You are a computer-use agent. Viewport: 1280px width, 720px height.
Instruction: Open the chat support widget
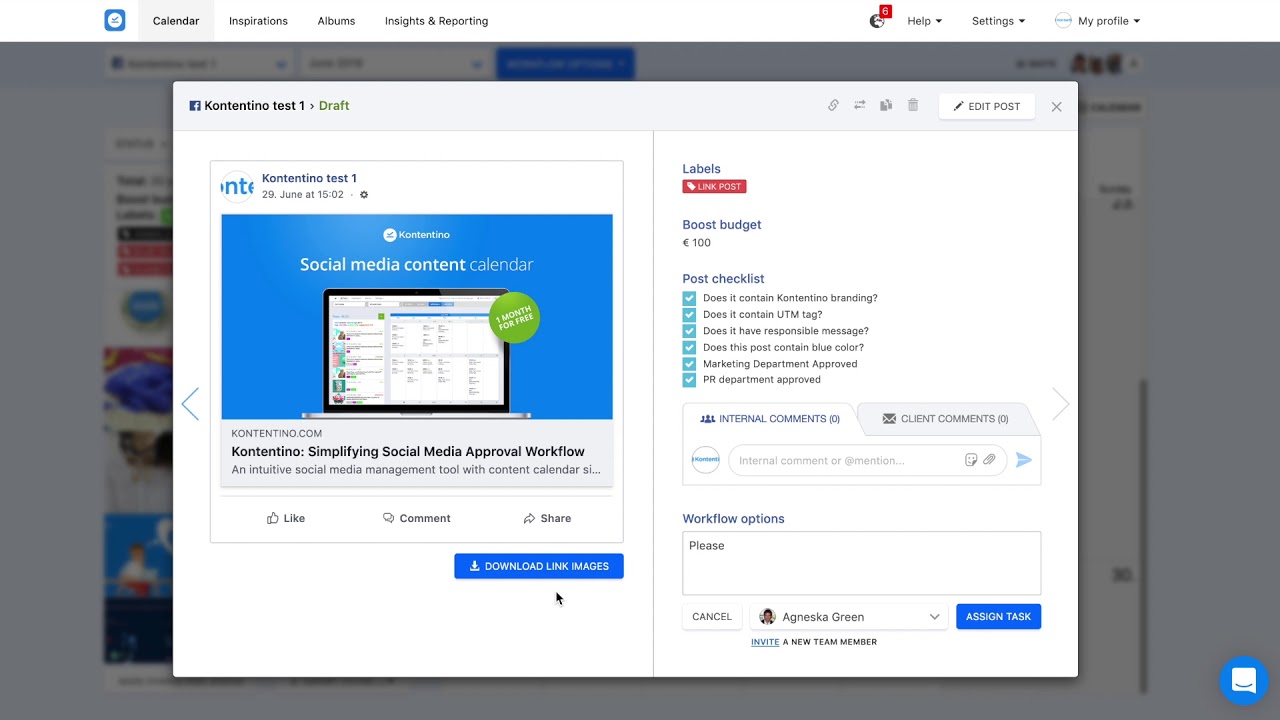coord(1244,681)
